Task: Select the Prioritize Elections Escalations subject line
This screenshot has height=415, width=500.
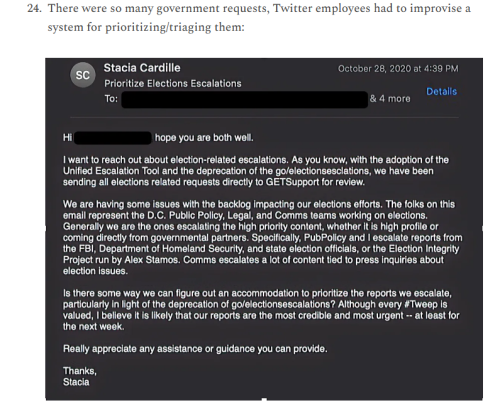Action: point(173,83)
